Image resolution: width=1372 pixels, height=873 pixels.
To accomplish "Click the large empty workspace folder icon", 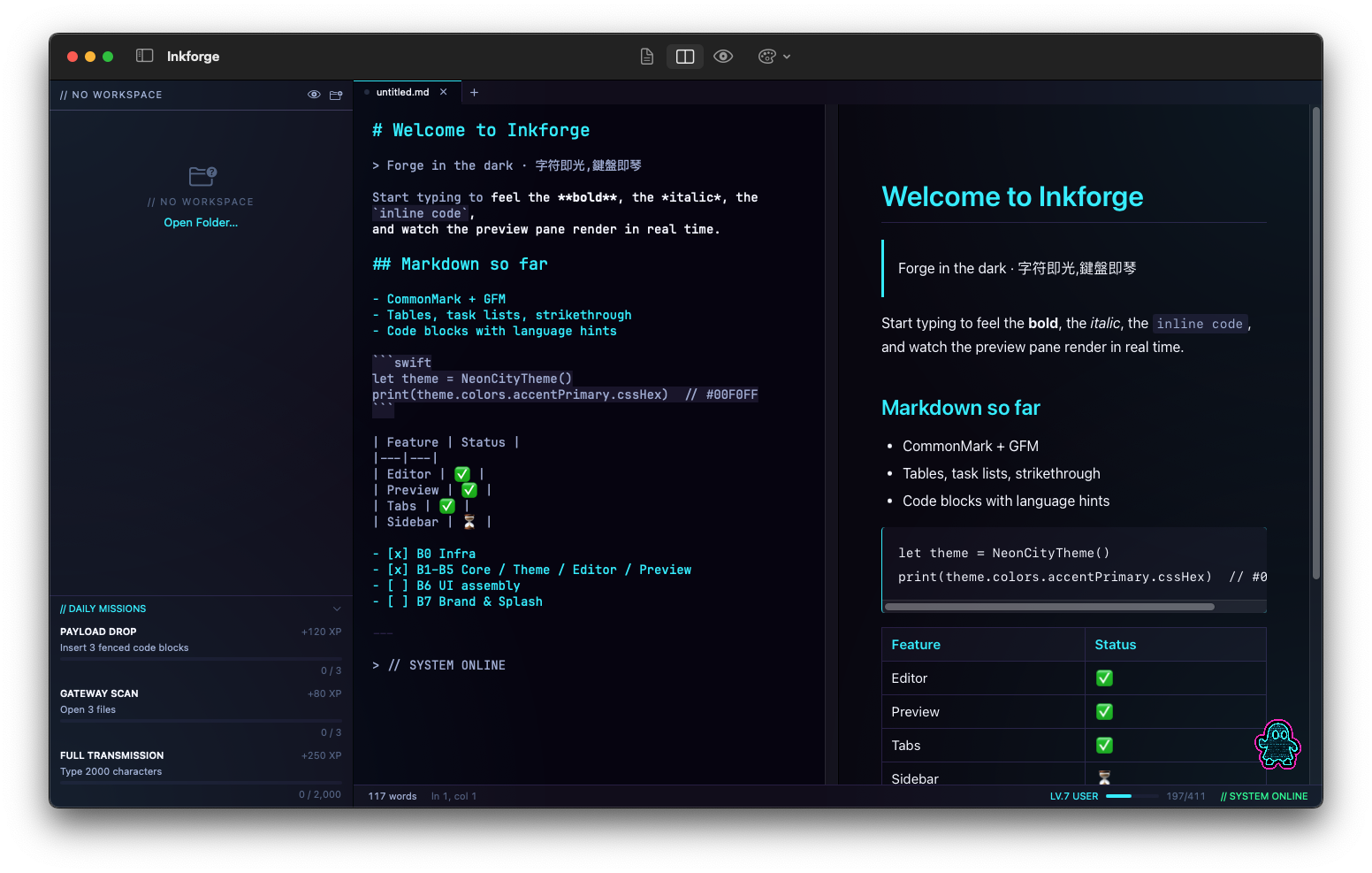I will point(202,176).
